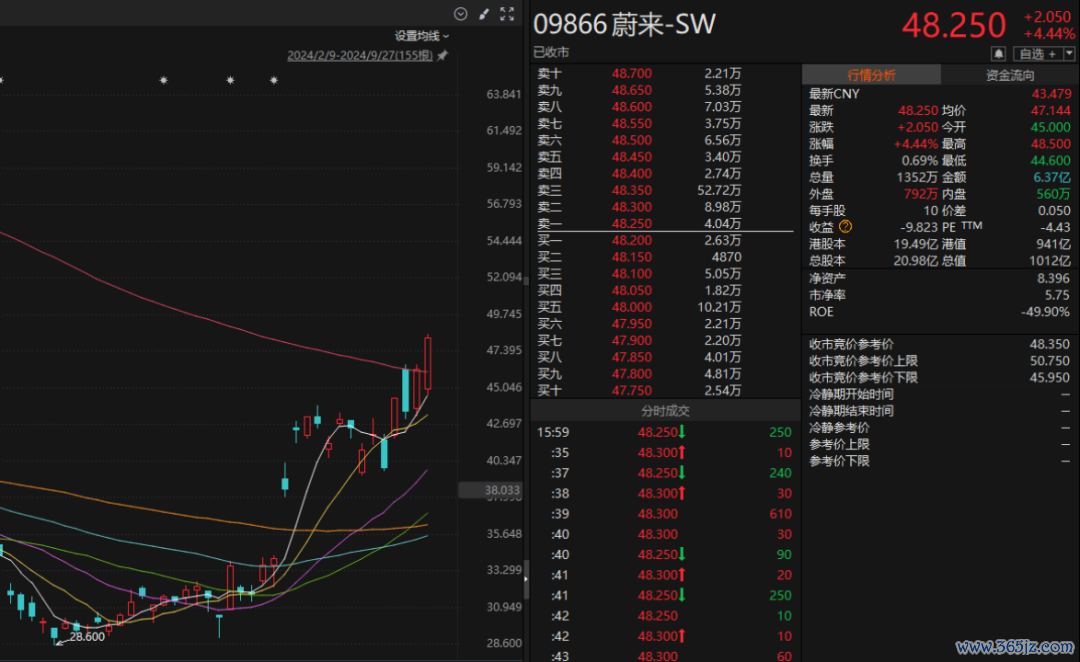Screen dimensions: 1080x662
Task: Click the 总量 value 1352万
Action: point(917,177)
